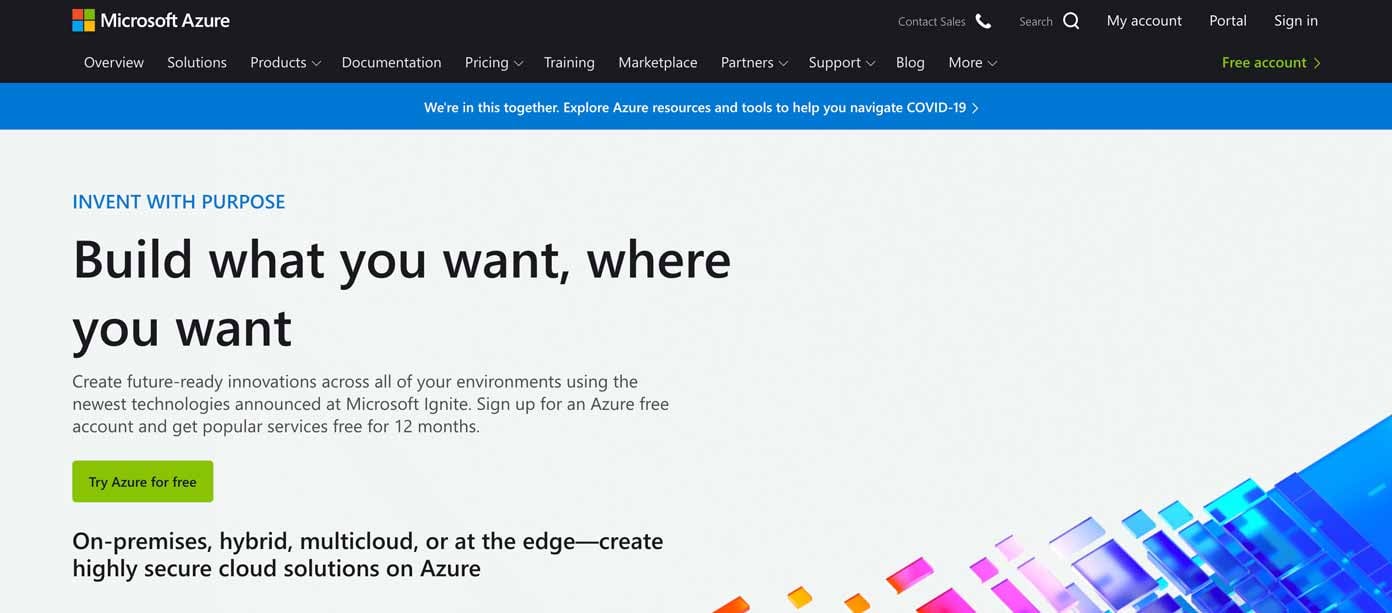Go to My account
The width and height of the screenshot is (1392, 613).
tap(1143, 20)
